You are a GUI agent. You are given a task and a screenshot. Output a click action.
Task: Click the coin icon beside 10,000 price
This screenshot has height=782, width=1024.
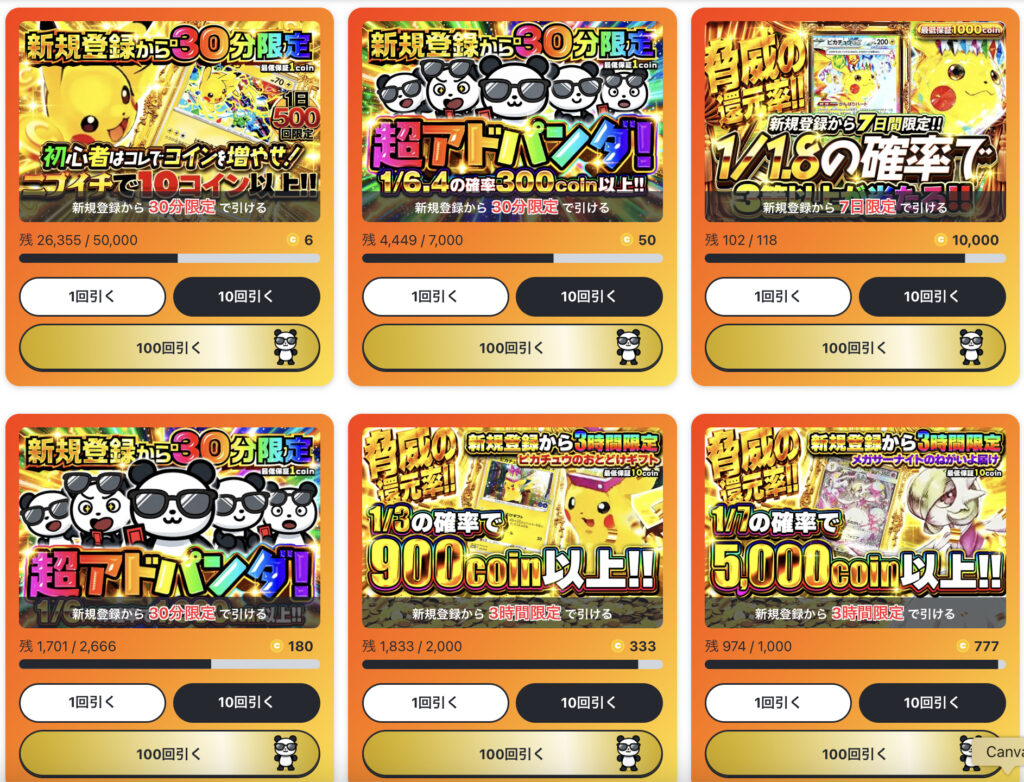(x=940, y=240)
